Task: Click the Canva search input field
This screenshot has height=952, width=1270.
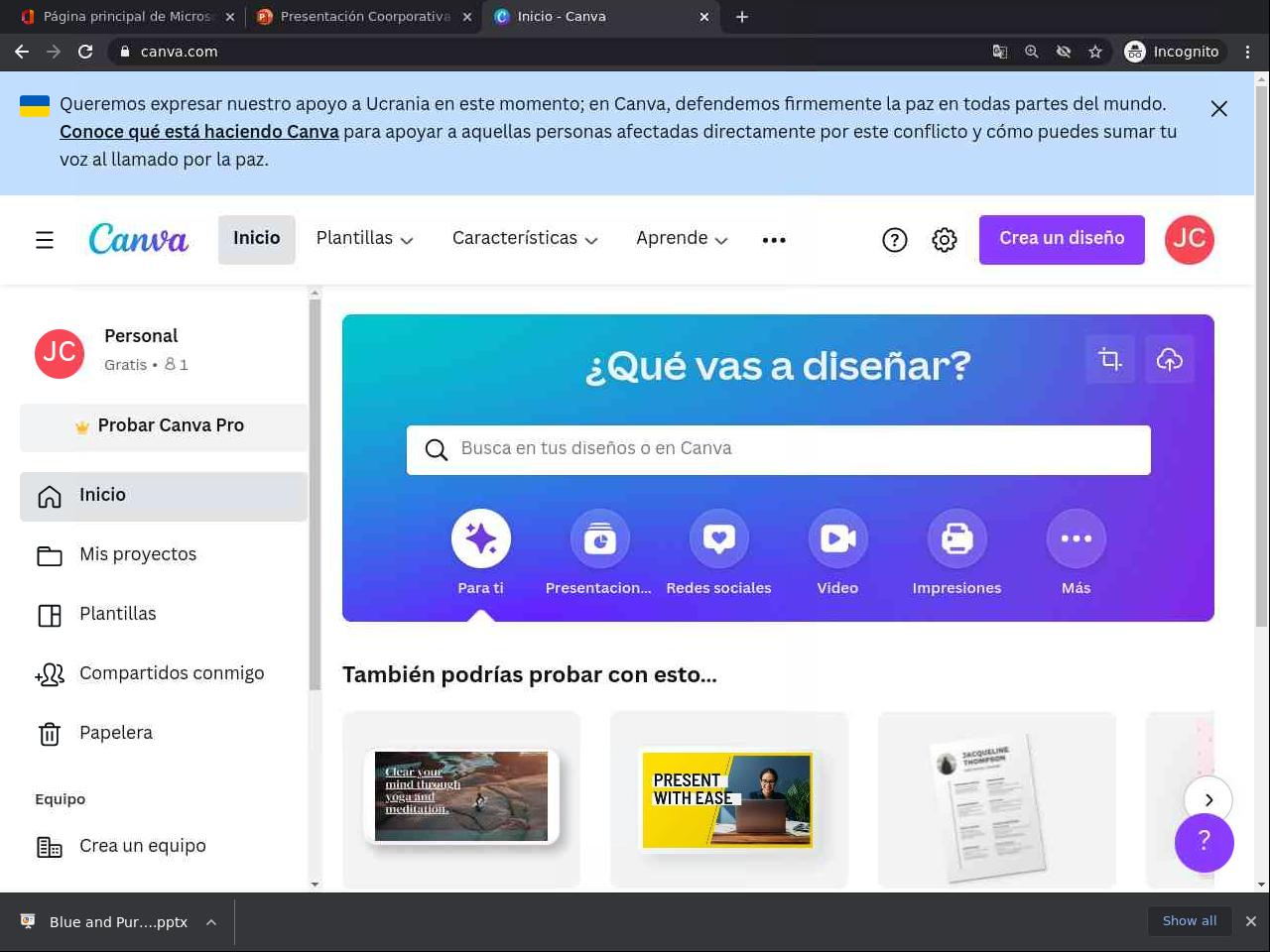Action: click(779, 450)
